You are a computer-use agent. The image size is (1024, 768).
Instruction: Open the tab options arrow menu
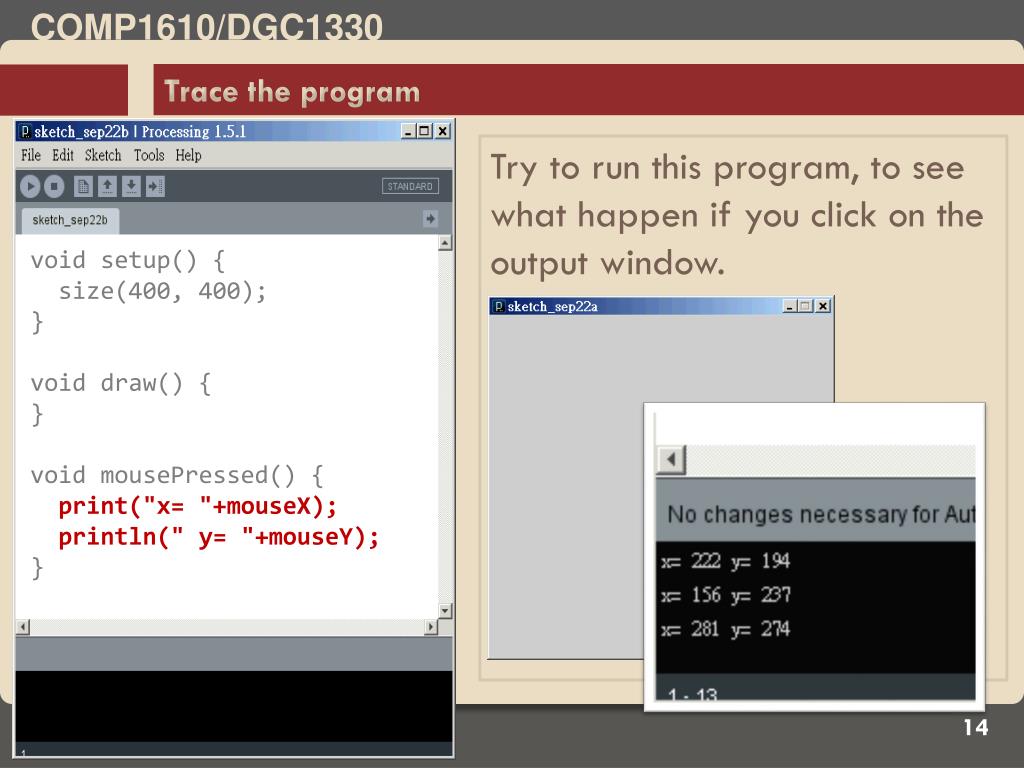pos(430,219)
